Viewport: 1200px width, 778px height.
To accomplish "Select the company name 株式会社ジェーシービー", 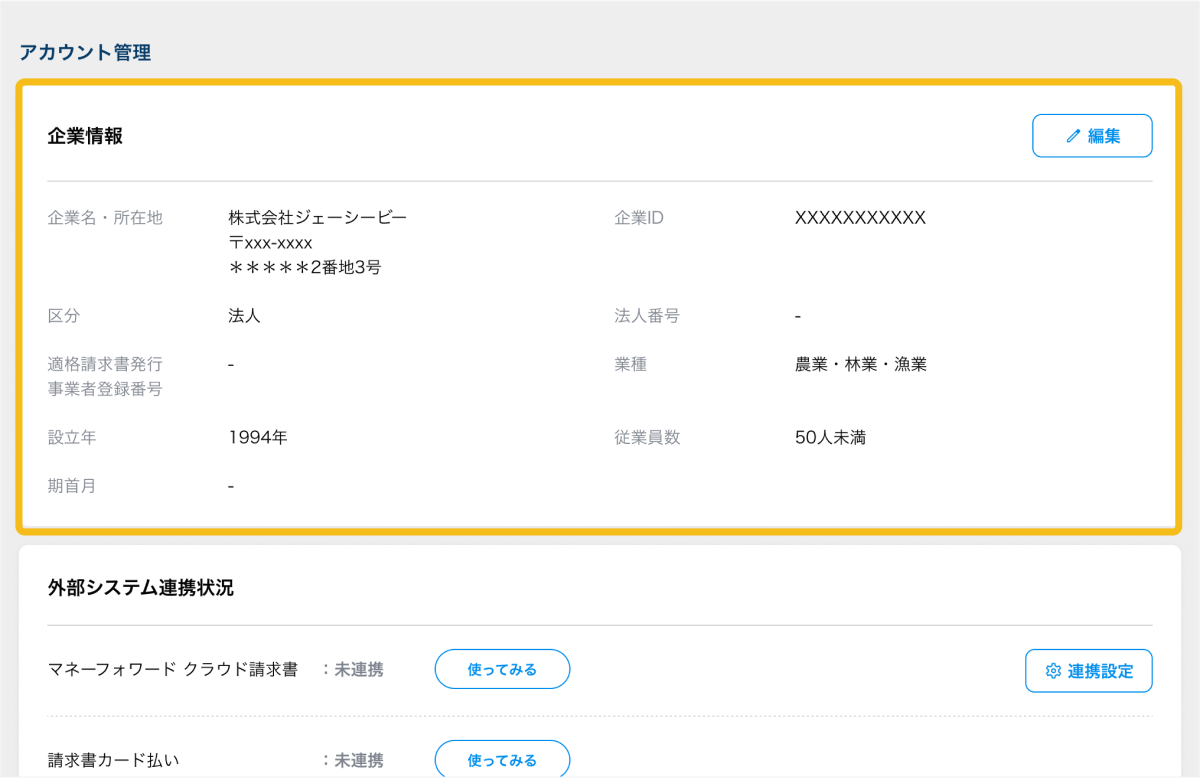I will pos(317,218).
